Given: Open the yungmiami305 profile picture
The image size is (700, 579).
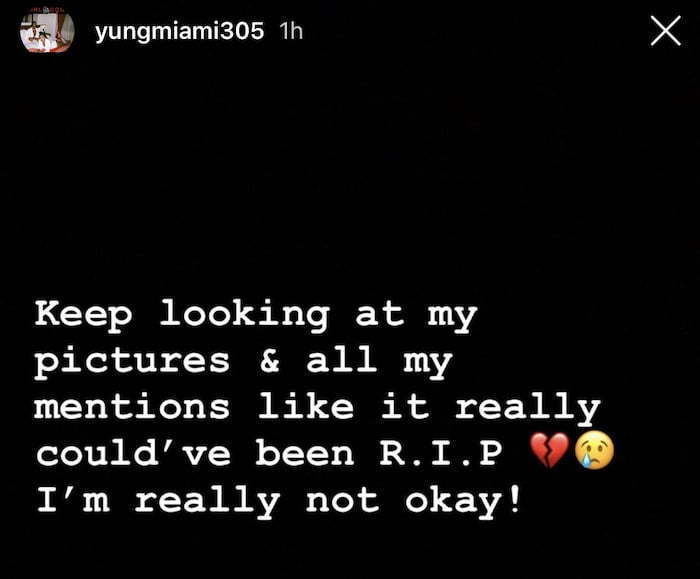Looking at the screenshot, I should [x=47, y=31].
